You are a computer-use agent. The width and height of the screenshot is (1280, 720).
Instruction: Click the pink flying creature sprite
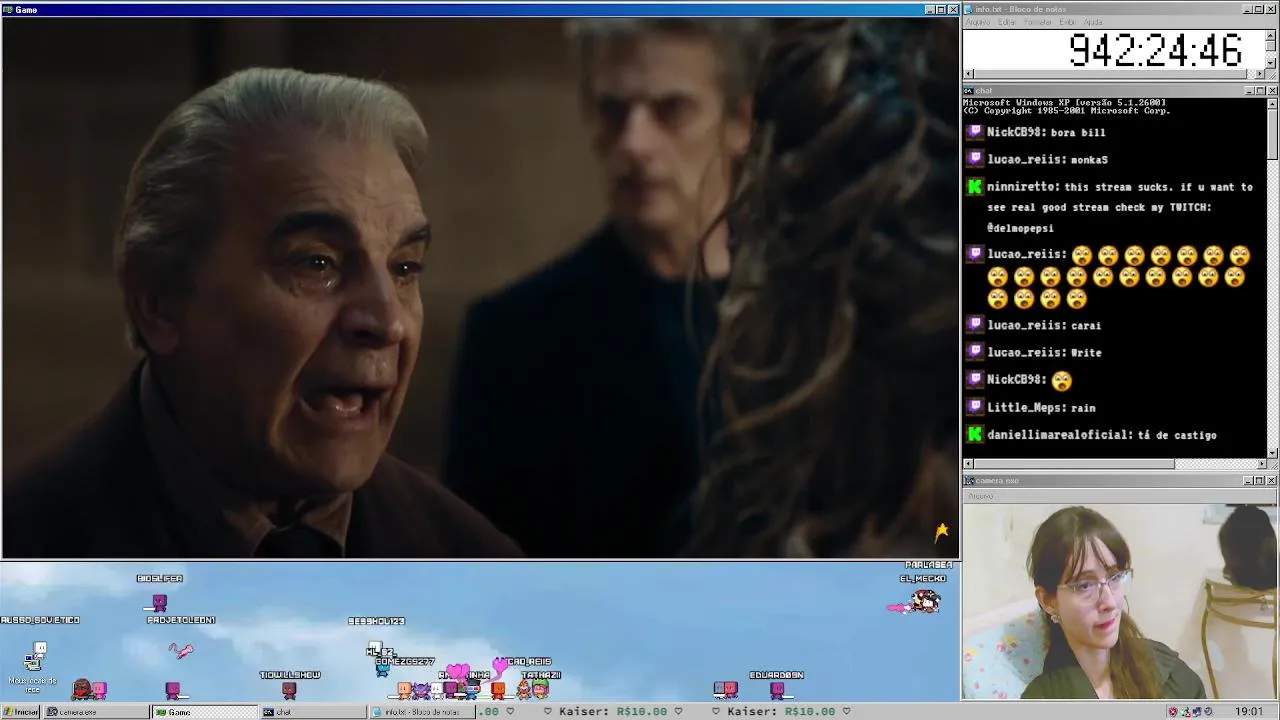tap(181, 651)
